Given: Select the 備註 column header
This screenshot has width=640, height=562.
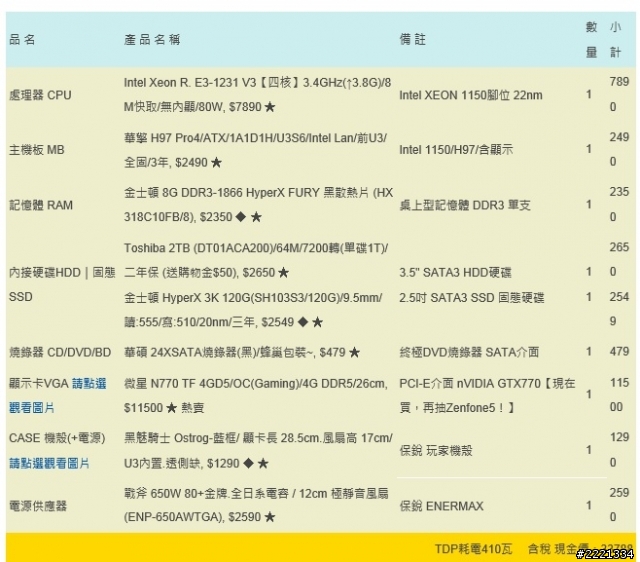Looking at the screenshot, I should tap(412, 40).
